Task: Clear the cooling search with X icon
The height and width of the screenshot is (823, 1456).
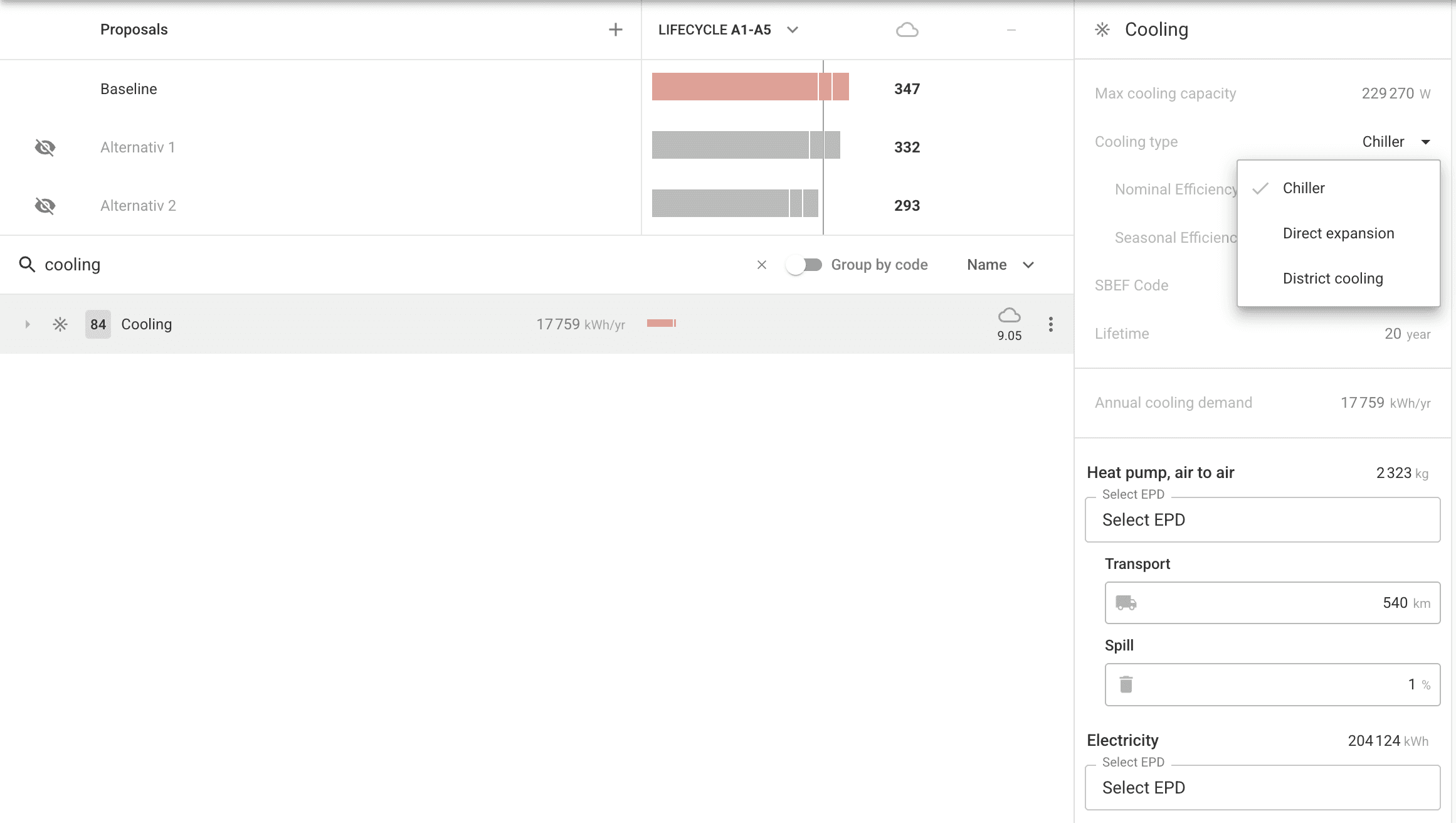Action: tap(761, 265)
